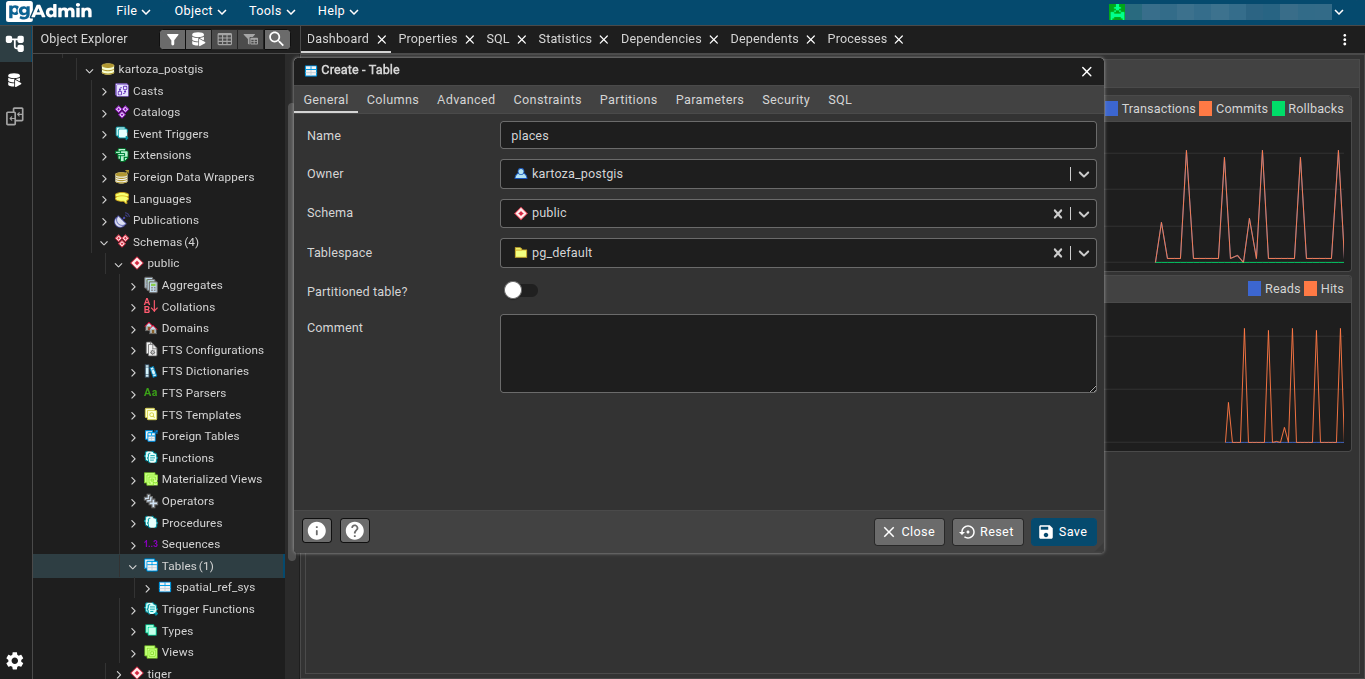This screenshot has width=1365, height=679.
Task: Open settings gear in left sidebar
Action: (x=15, y=660)
